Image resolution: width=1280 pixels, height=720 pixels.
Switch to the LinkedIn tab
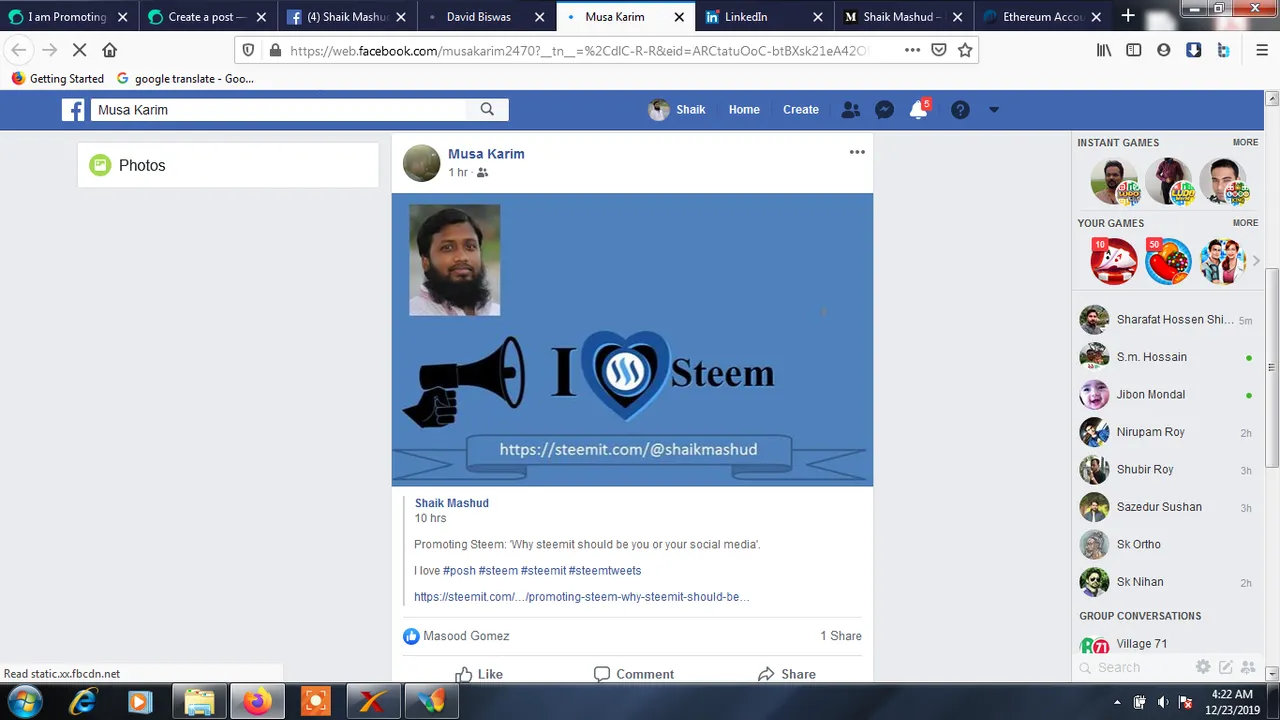[763, 17]
